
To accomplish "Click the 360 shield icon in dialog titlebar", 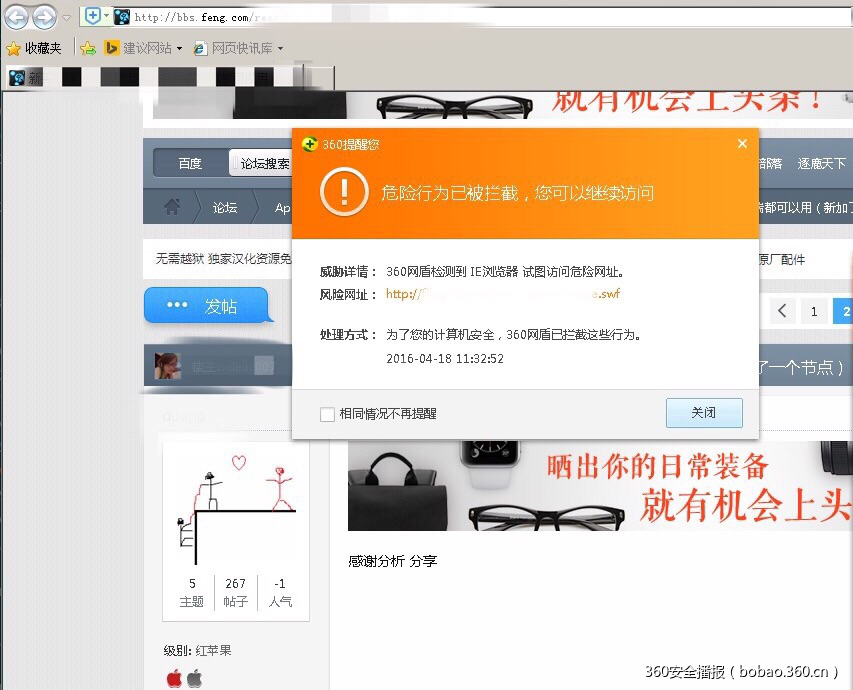I will pos(309,144).
